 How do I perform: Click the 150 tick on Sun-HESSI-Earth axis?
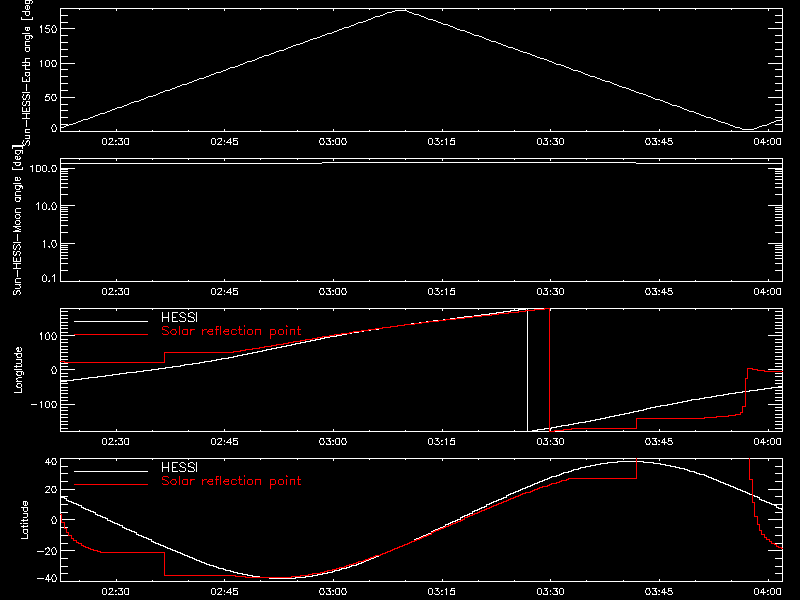point(48,29)
